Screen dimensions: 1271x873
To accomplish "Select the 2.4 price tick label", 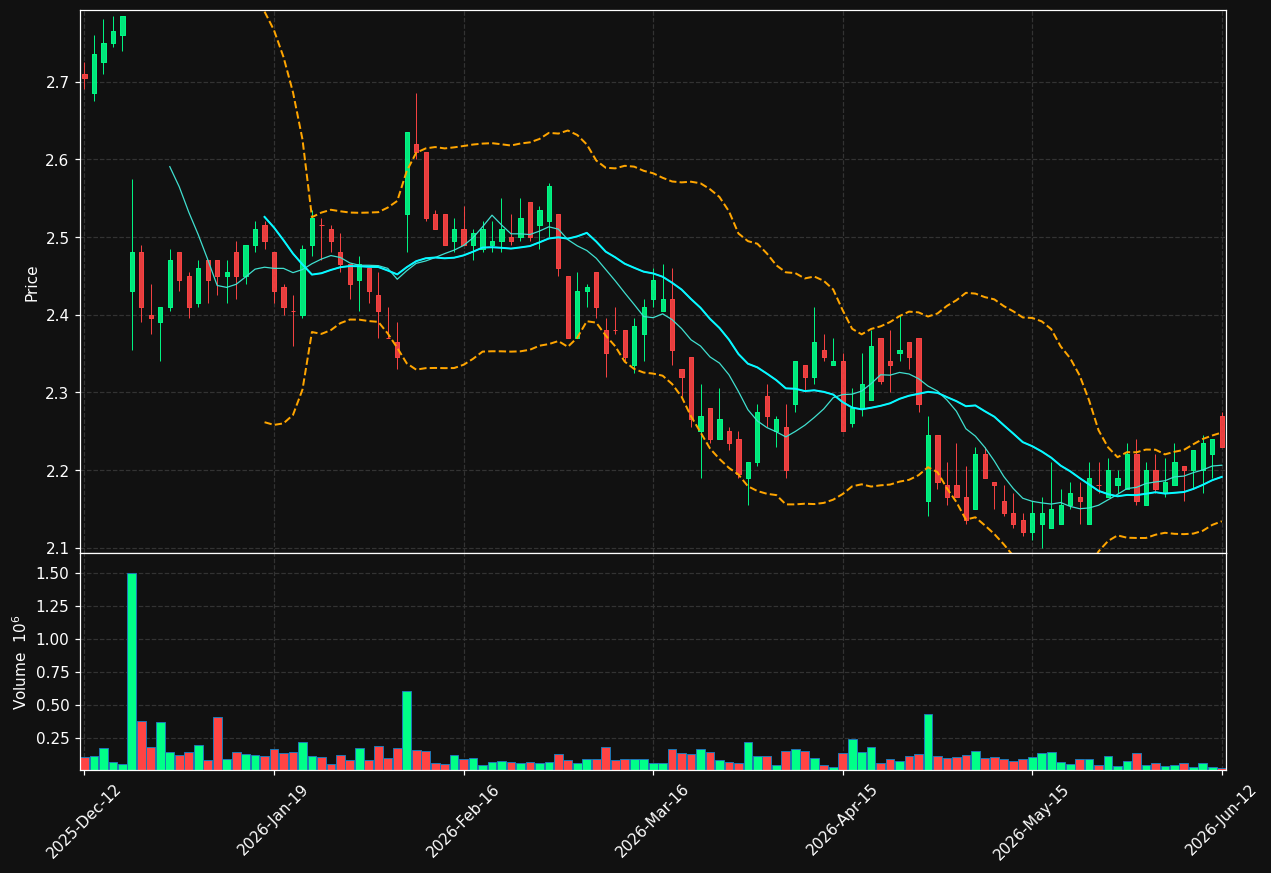I will click(x=58, y=316).
